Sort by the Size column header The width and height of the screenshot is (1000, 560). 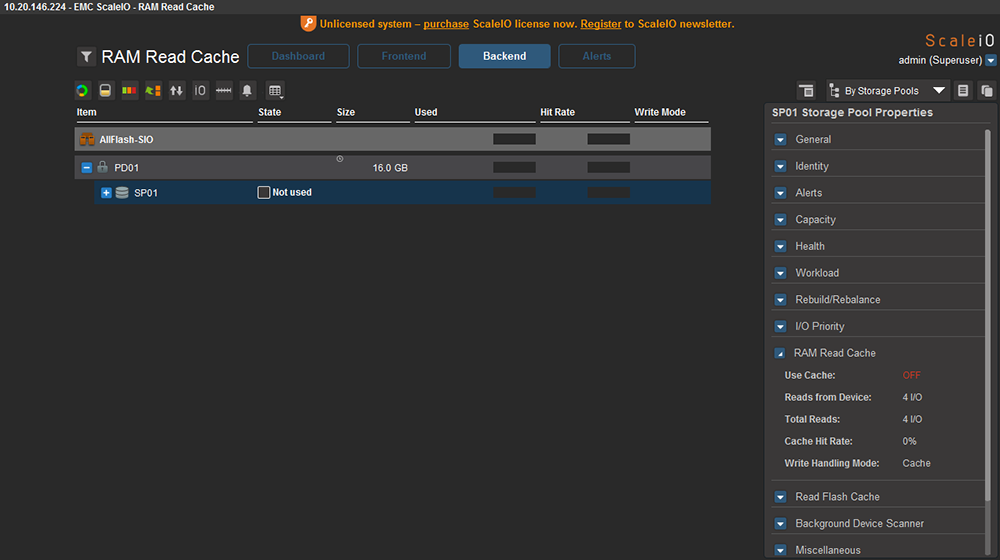(346, 112)
